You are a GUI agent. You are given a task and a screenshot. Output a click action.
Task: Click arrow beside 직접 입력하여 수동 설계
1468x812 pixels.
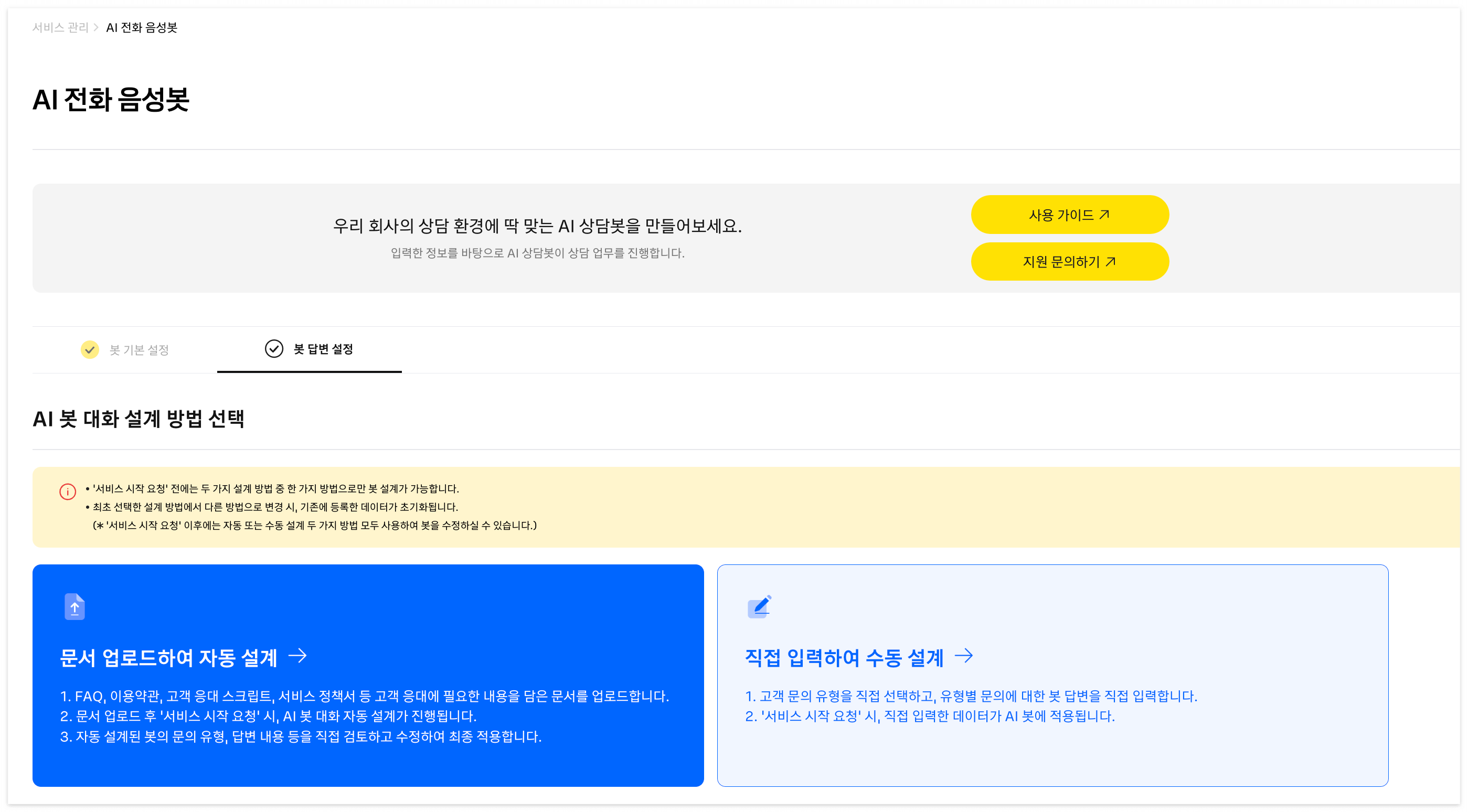click(964, 656)
